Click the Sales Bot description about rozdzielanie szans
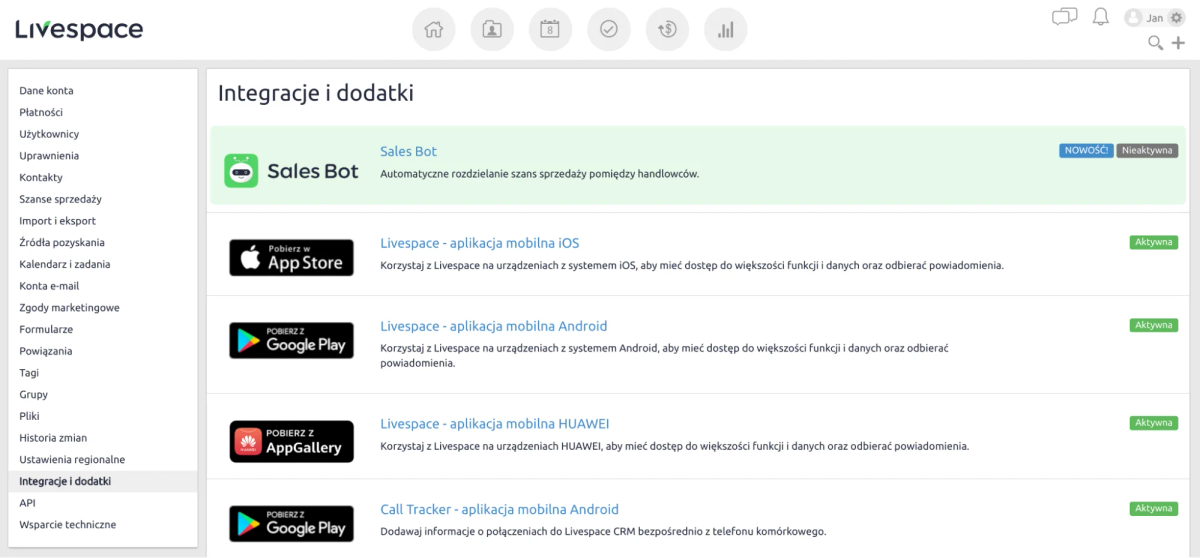 click(x=540, y=174)
